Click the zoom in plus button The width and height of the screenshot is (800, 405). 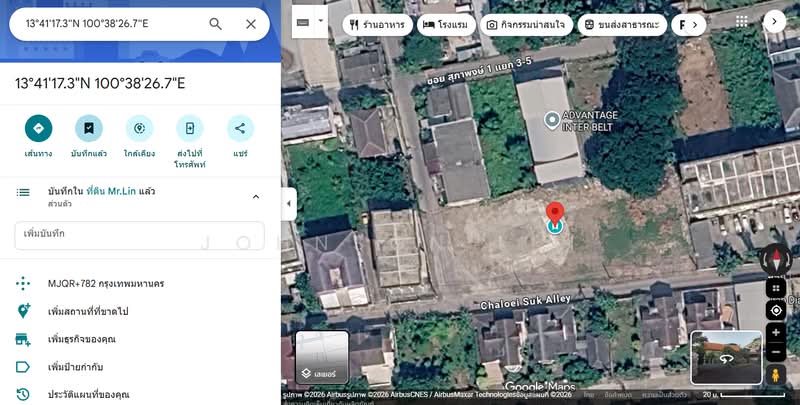(x=776, y=332)
